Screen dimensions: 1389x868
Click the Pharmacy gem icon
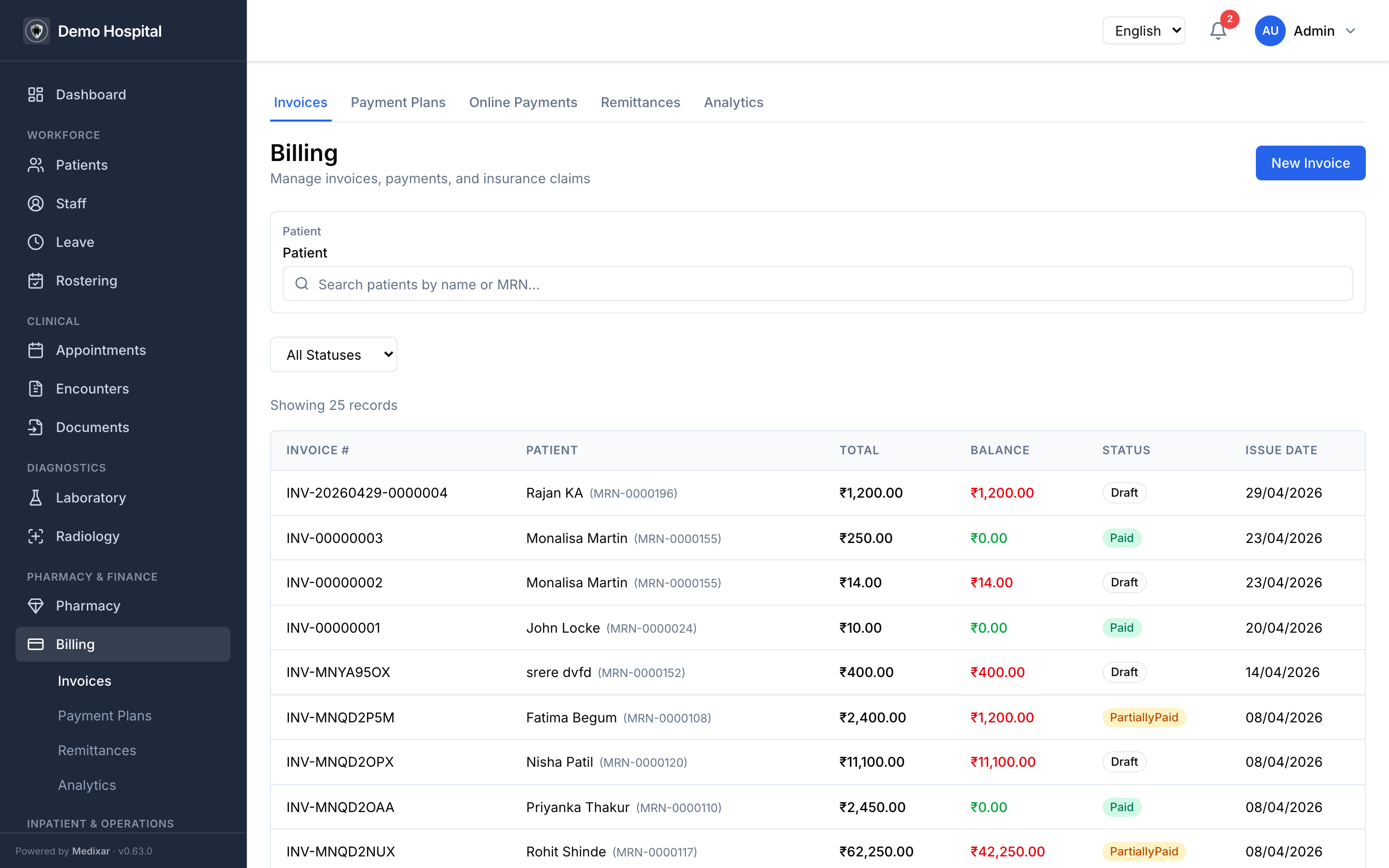[36, 606]
